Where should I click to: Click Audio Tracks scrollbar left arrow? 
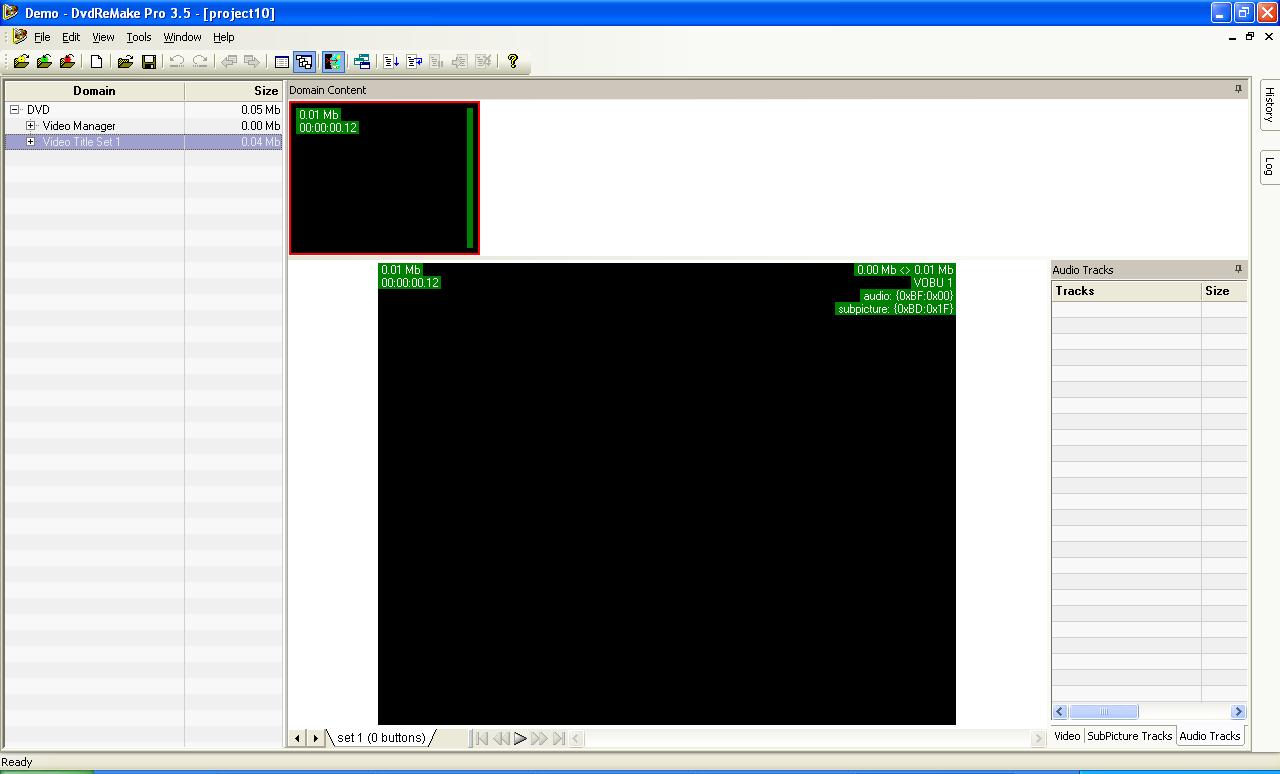1059,712
